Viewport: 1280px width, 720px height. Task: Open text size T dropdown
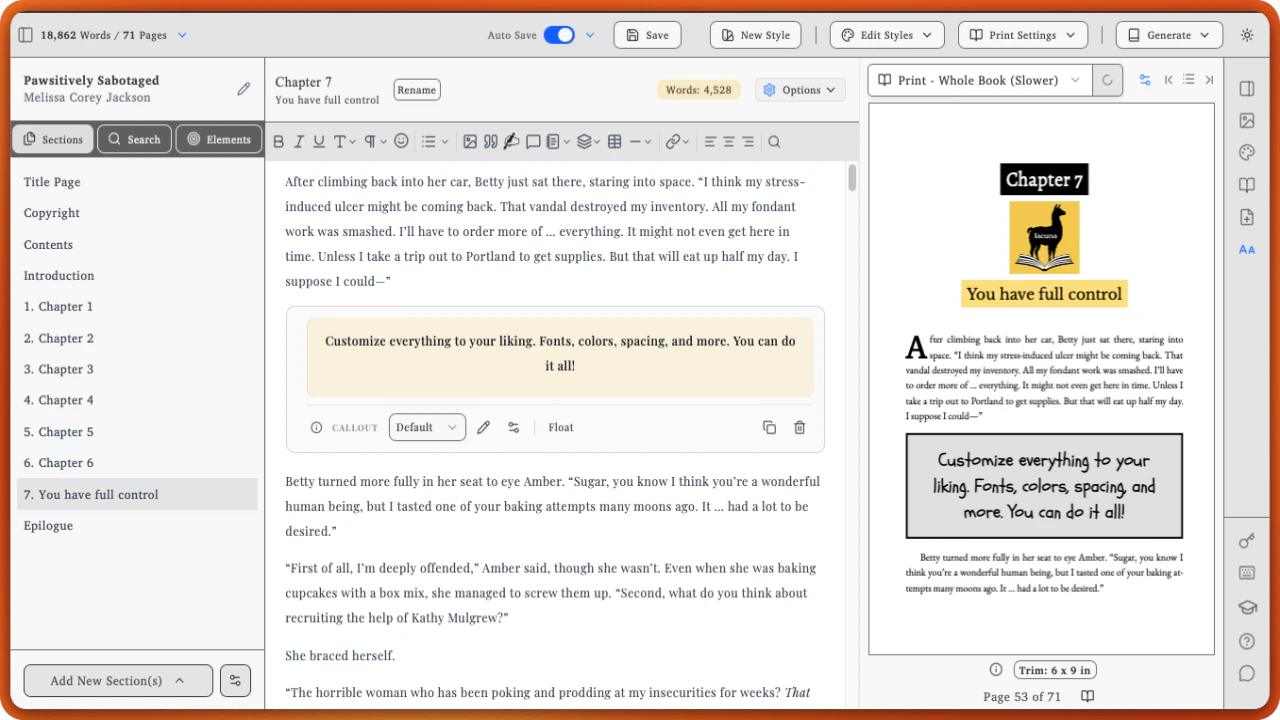345,142
